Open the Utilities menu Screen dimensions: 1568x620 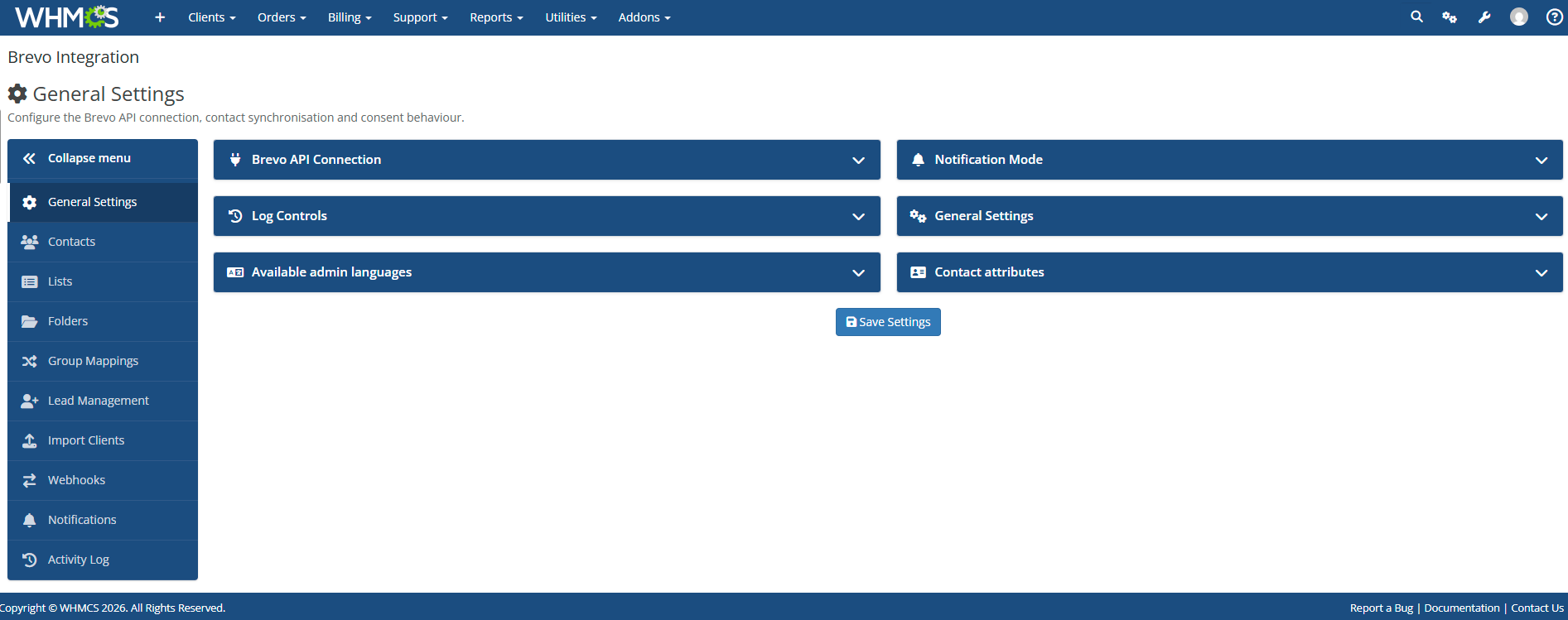tap(571, 17)
